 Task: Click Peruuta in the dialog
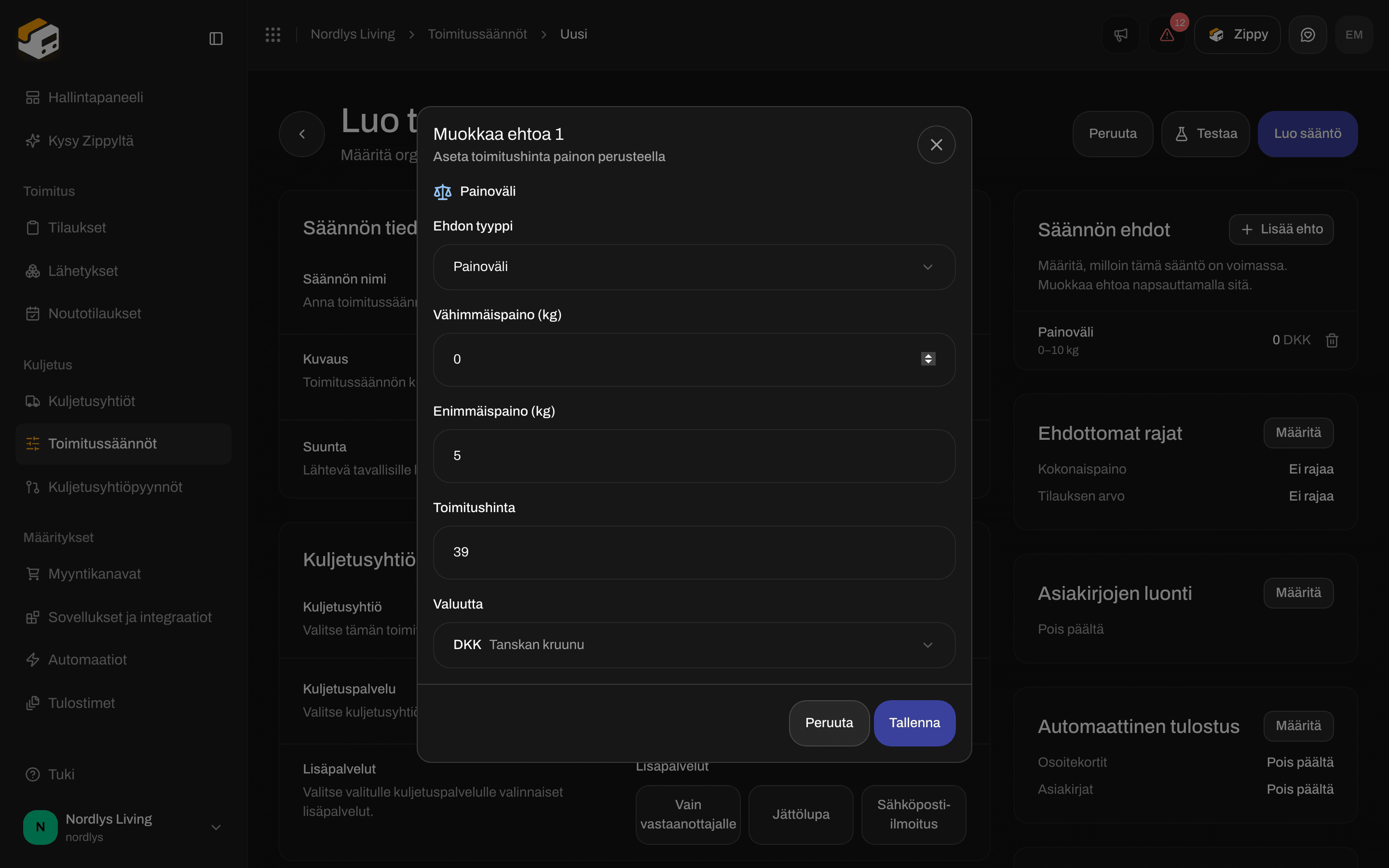click(829, 723)
